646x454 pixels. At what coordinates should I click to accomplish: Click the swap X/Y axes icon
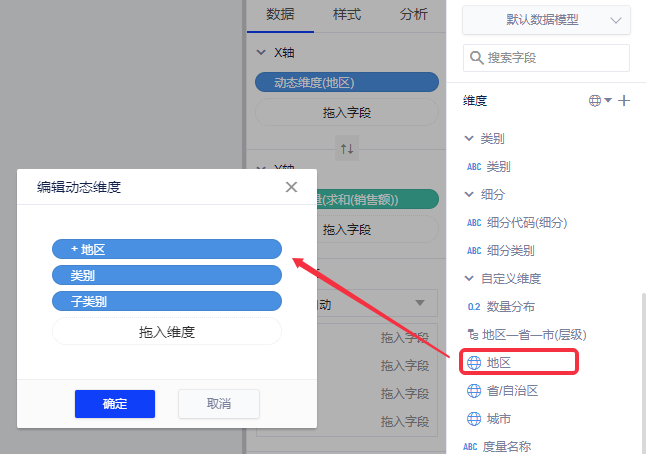347,148
